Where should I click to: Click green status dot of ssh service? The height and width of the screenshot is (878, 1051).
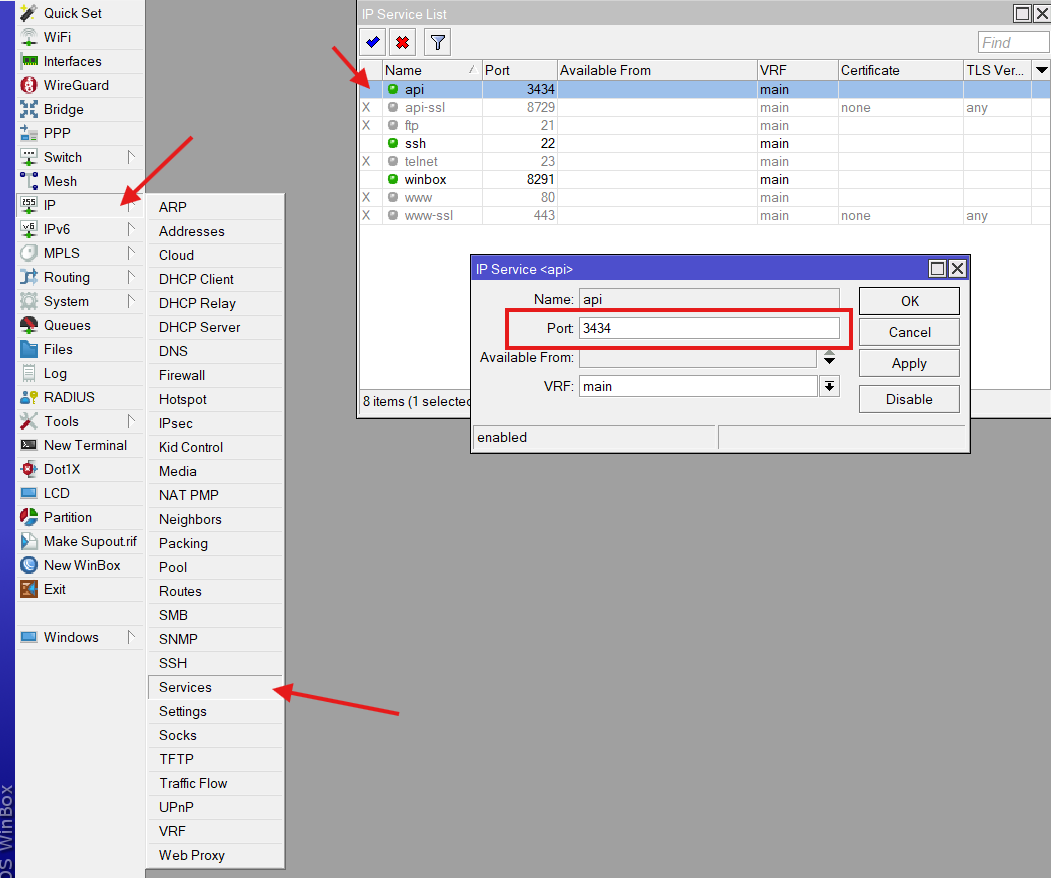393,143
